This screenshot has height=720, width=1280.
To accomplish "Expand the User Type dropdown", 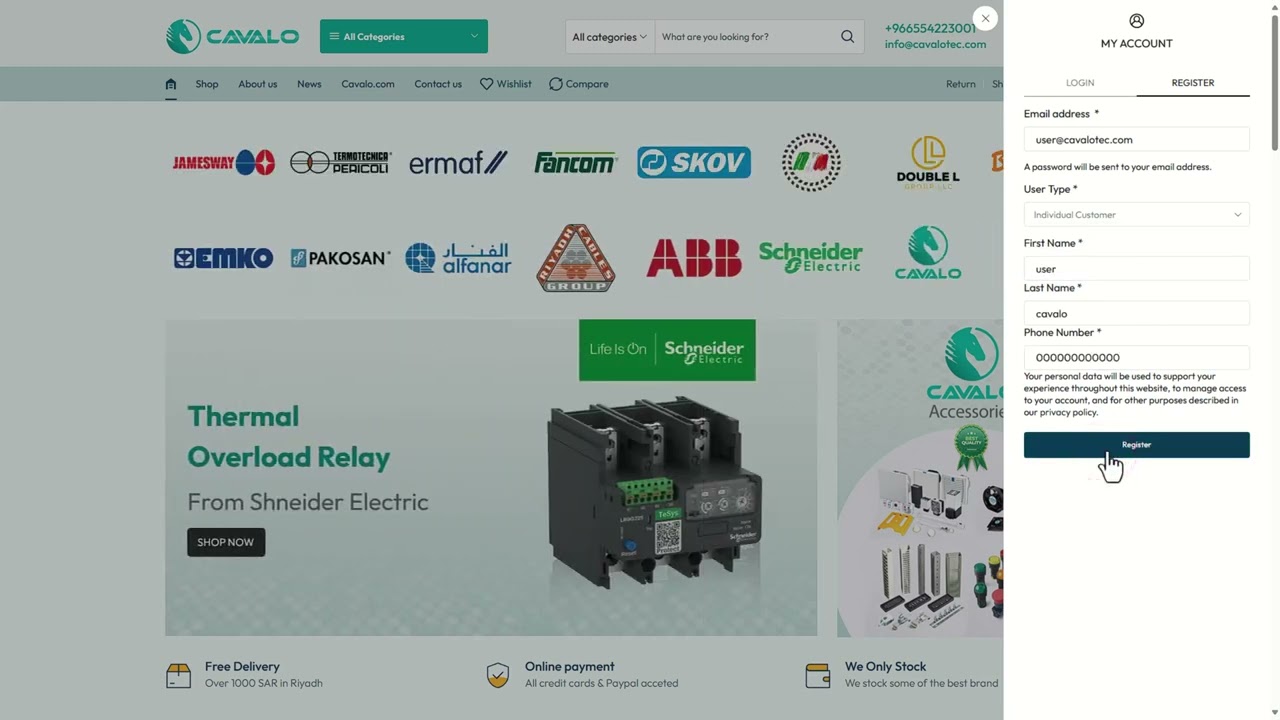I will (1137, 215).
